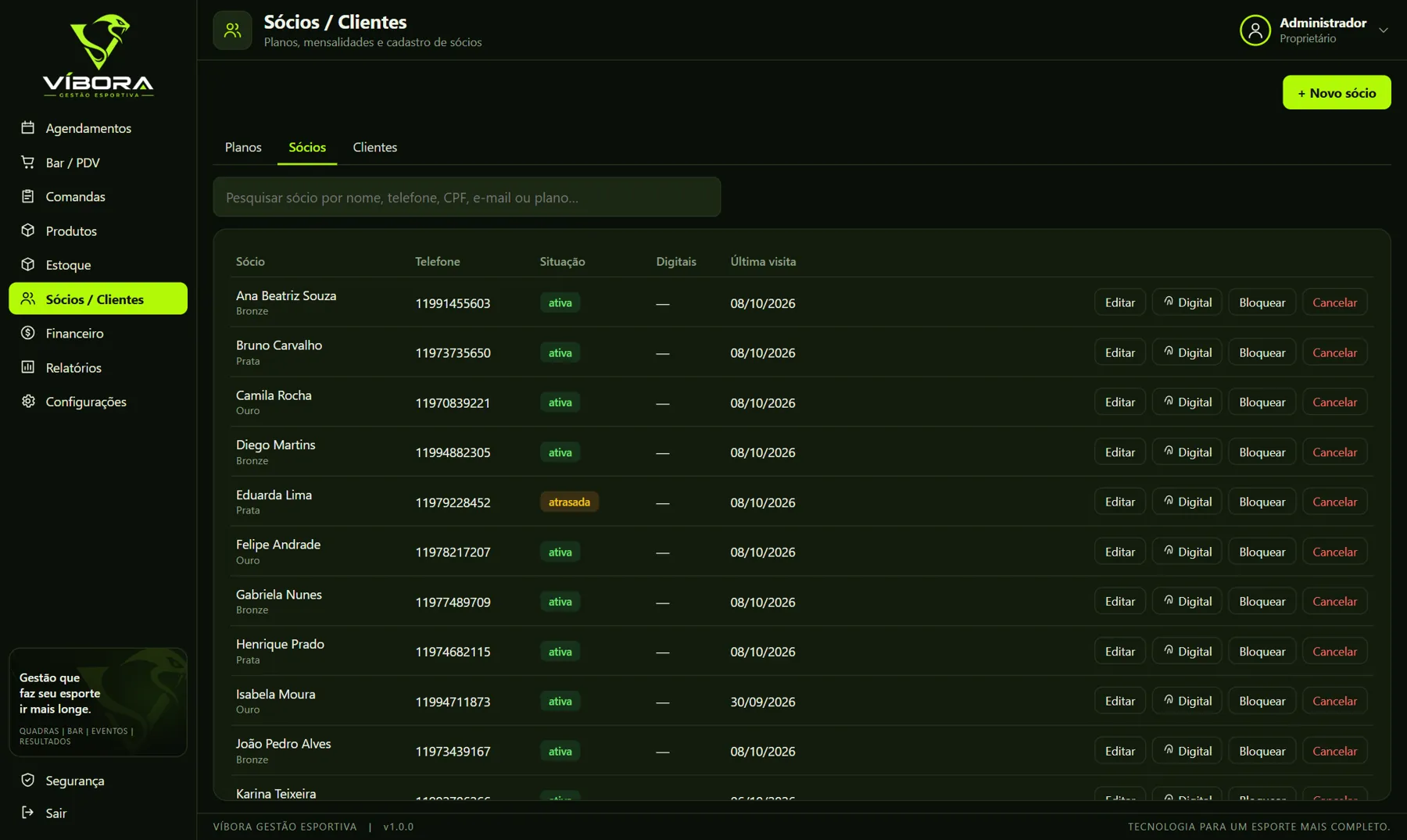Click phone number 11994711873
This screenshot has width=1407, height=840.
tap(453, 702)
